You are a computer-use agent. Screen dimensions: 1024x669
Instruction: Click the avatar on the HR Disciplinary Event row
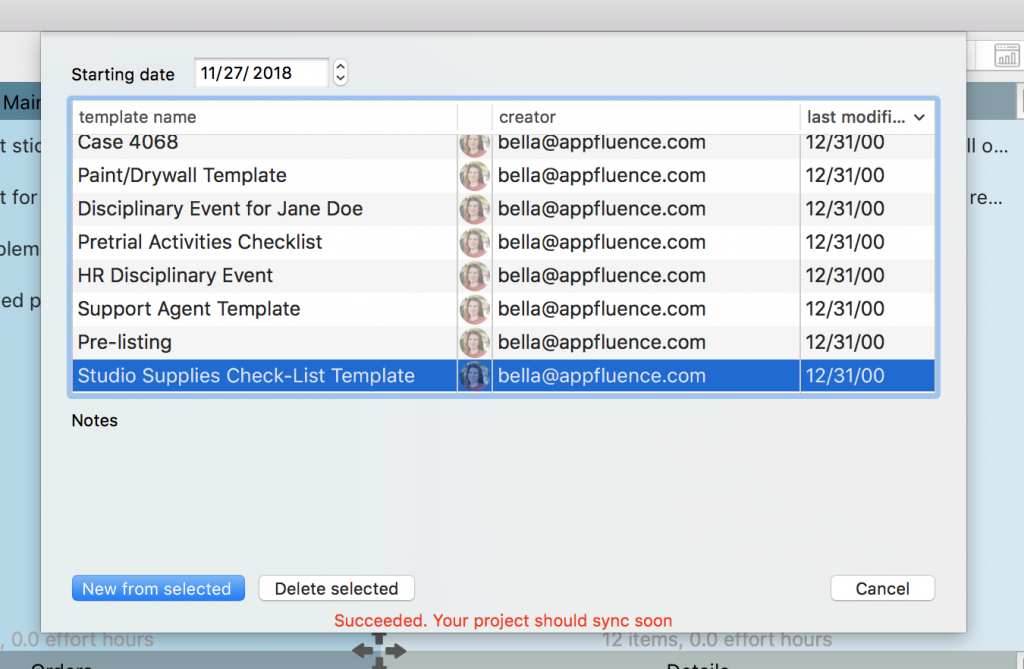pyautogui.click(x=474, y=275)
